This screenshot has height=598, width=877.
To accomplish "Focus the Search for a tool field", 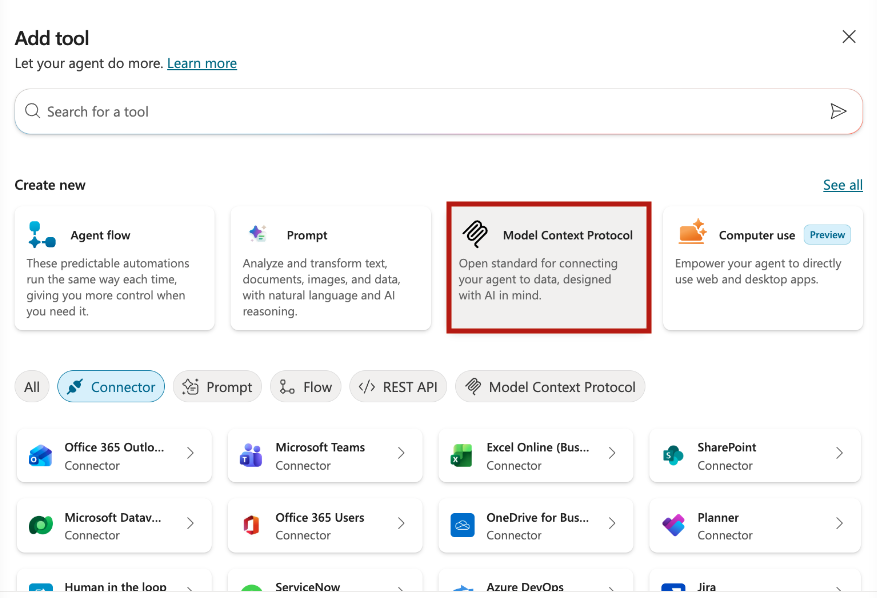I will 438,111.
